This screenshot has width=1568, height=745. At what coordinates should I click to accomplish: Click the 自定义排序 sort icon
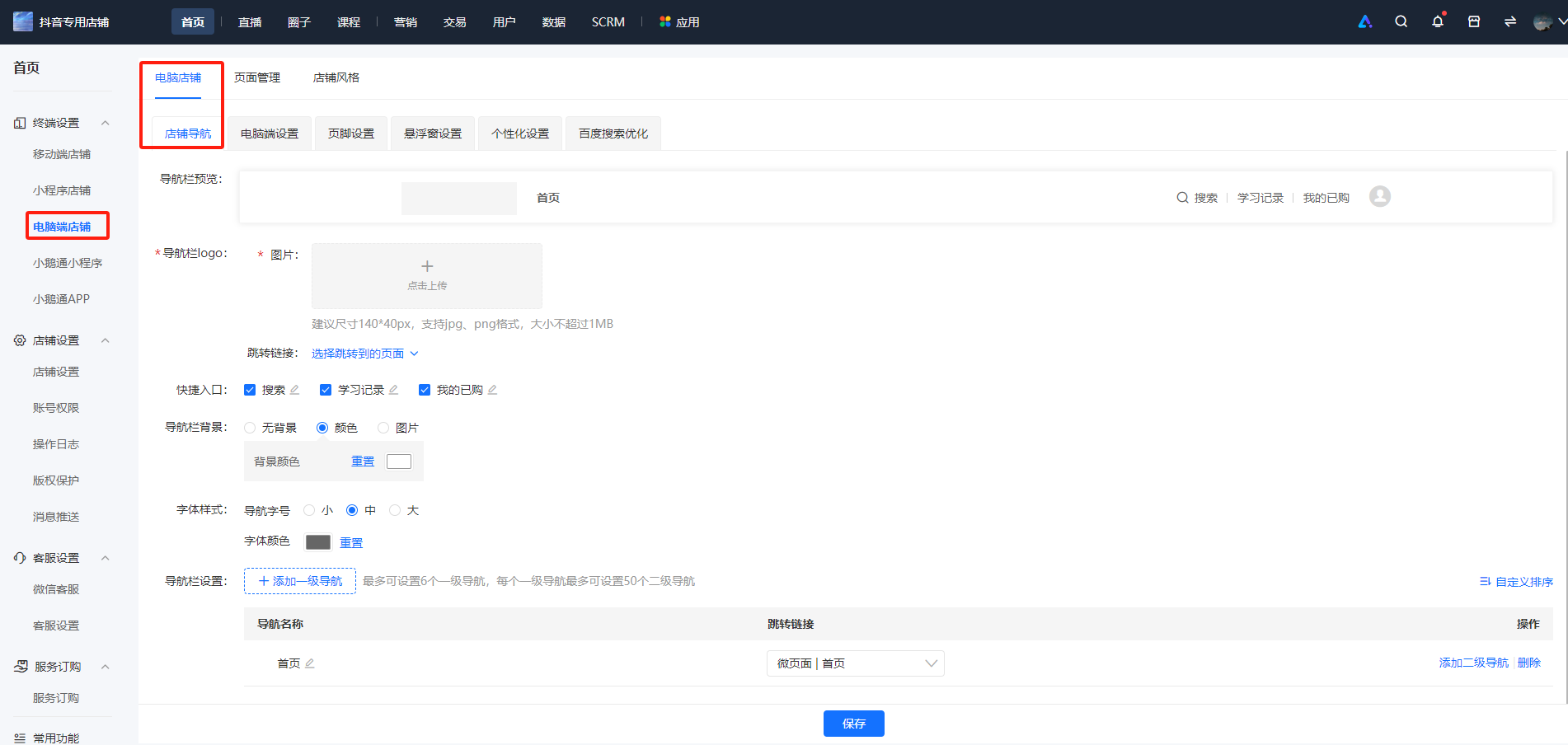1485,582
